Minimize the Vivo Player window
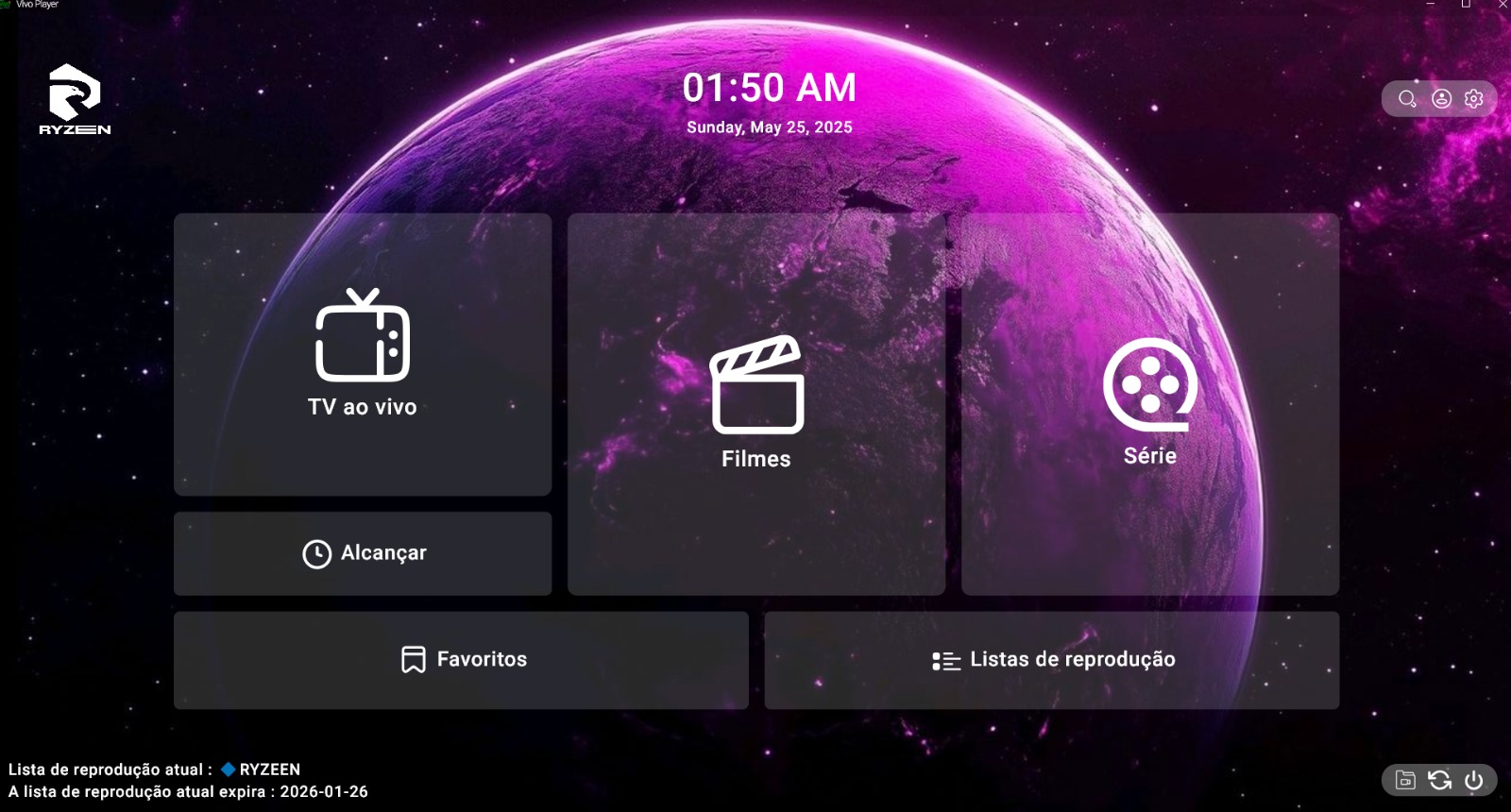 [x=1430, y=5]
